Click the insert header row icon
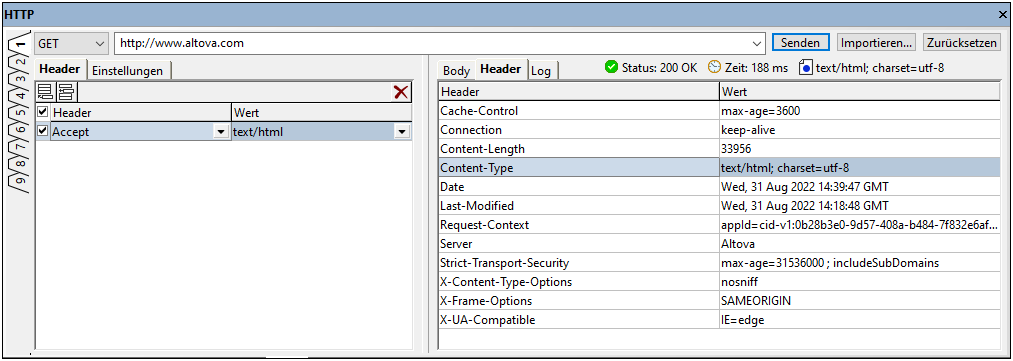This screenshot has height=361, width=1013. [67, 92]
